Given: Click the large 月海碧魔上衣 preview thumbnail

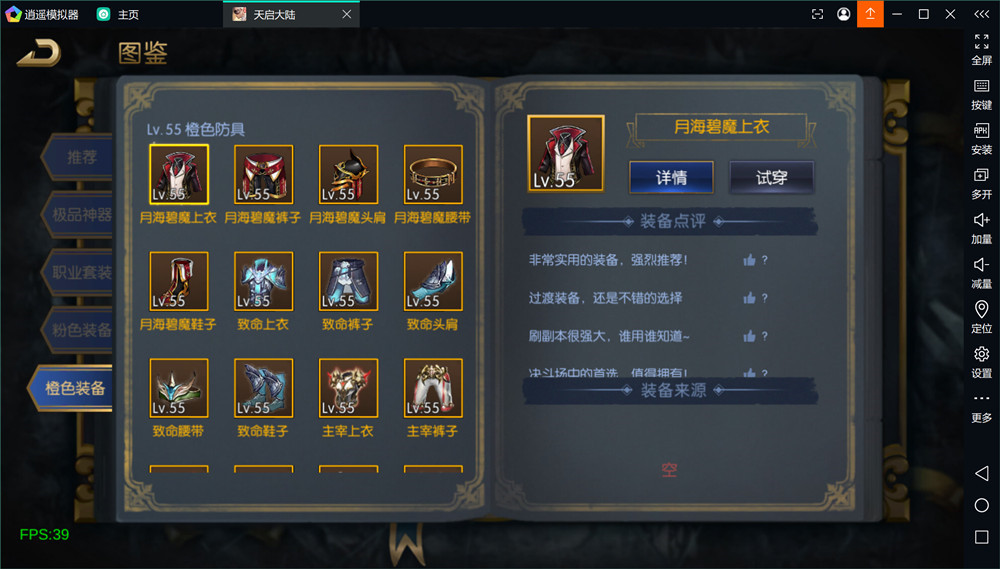Looking at the screenshot, I should (x=566, y=153).
